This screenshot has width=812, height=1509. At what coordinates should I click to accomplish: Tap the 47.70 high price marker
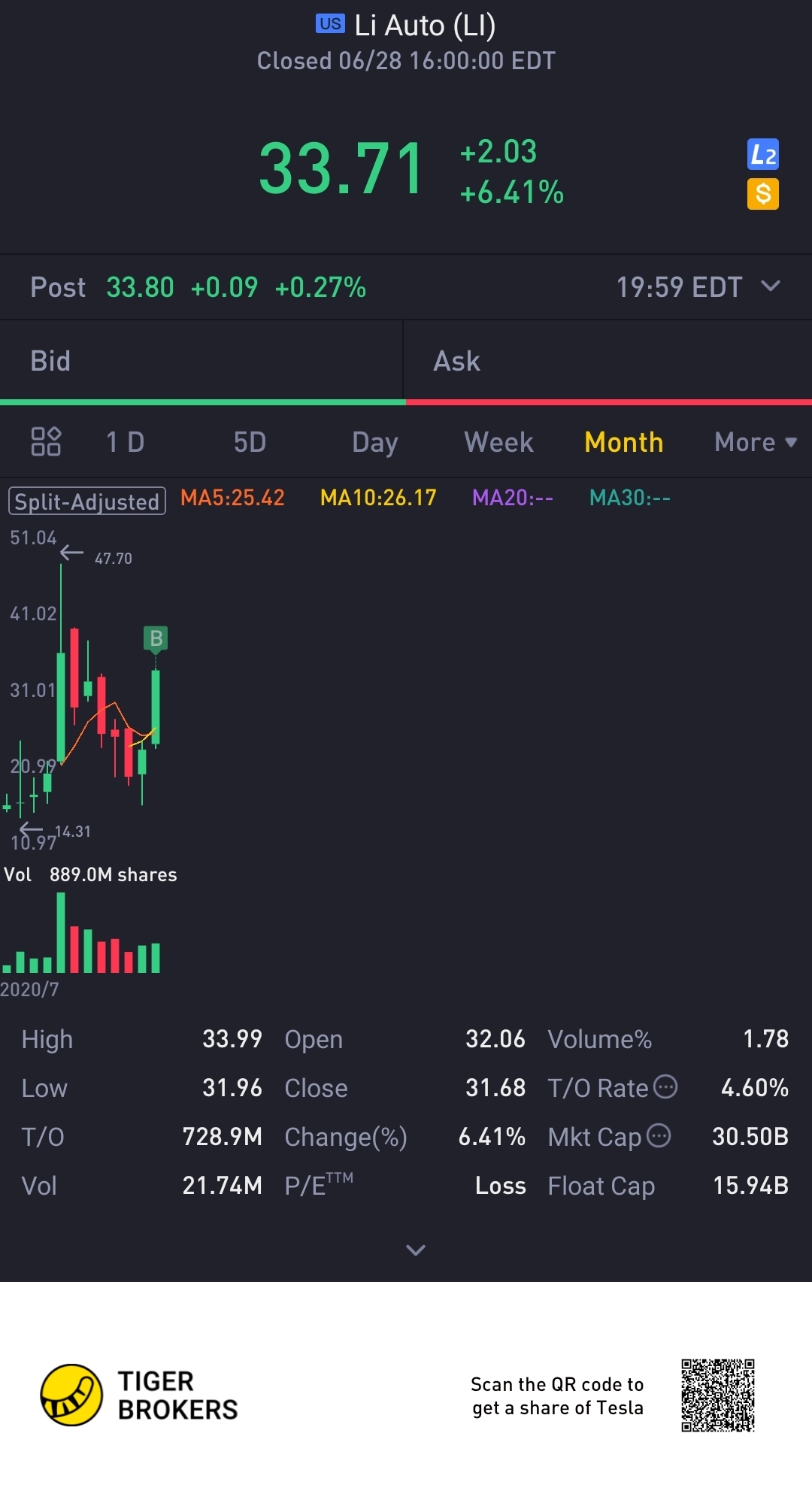click(x=114, y=559)
